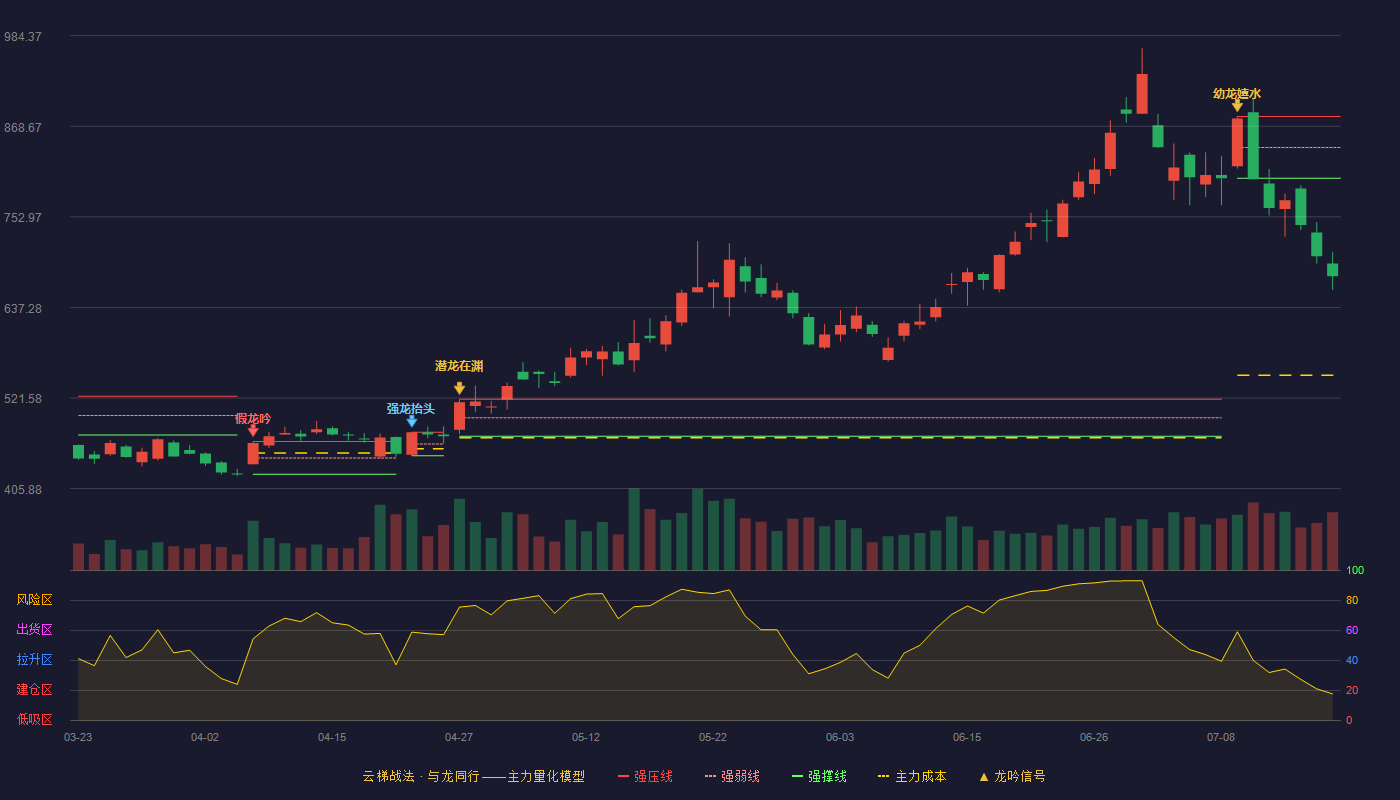Click the 幼龙嬉水 signal arrow marker
The image size is (1400, 800).
[x=1237, y=105]
